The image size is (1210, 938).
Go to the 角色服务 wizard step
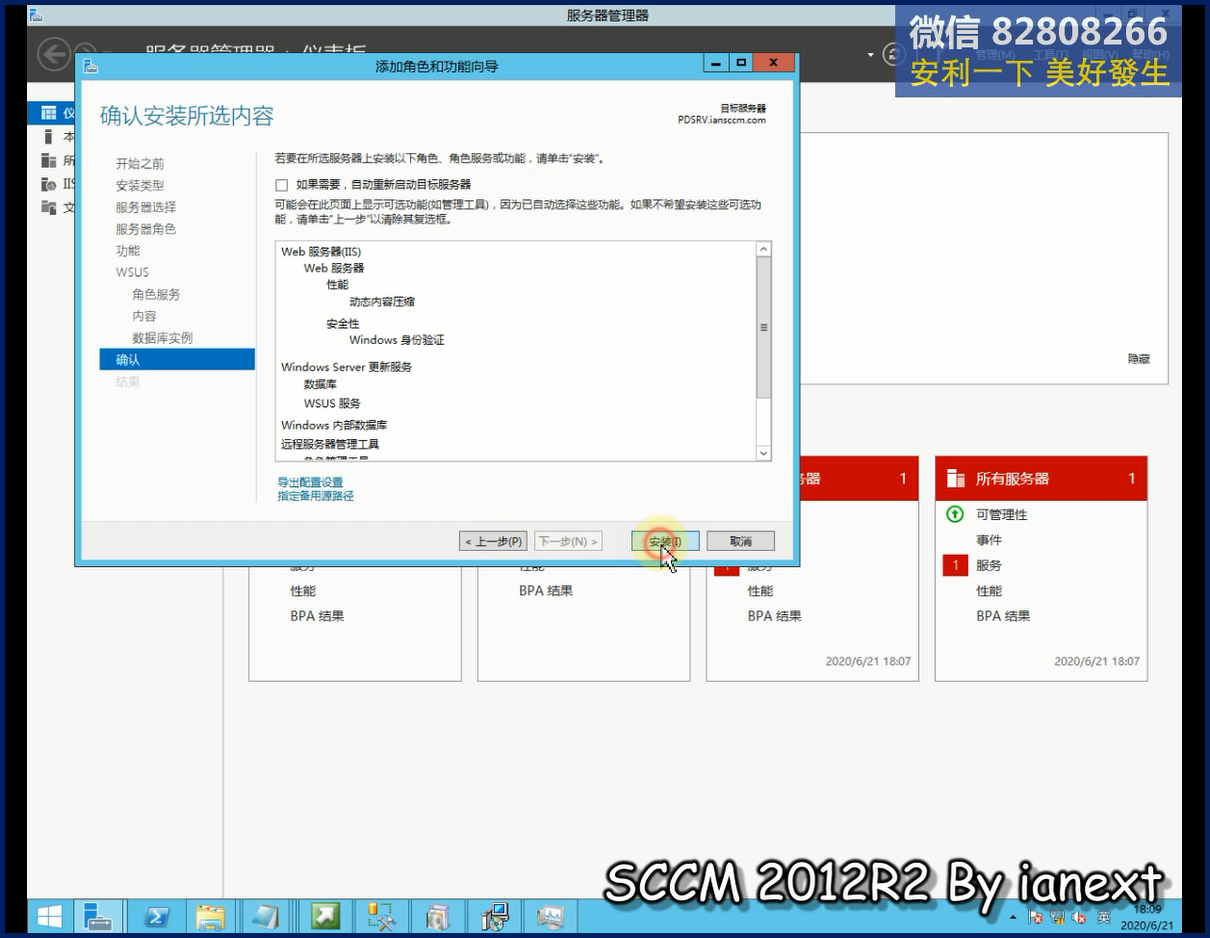tap(156, 295)
